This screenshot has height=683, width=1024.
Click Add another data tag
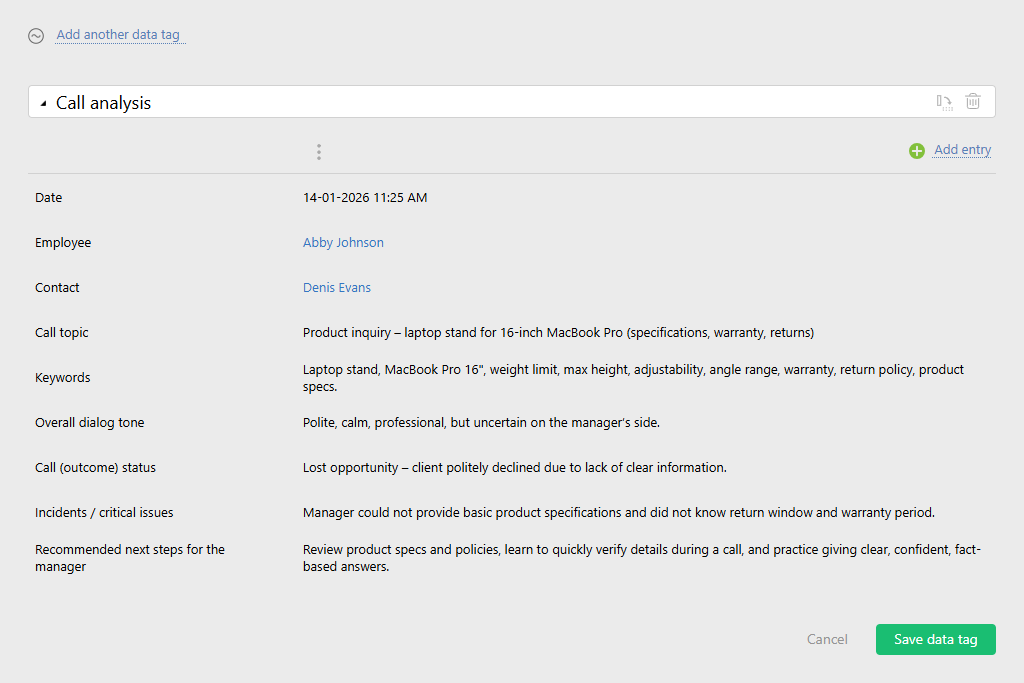point(119,34)
